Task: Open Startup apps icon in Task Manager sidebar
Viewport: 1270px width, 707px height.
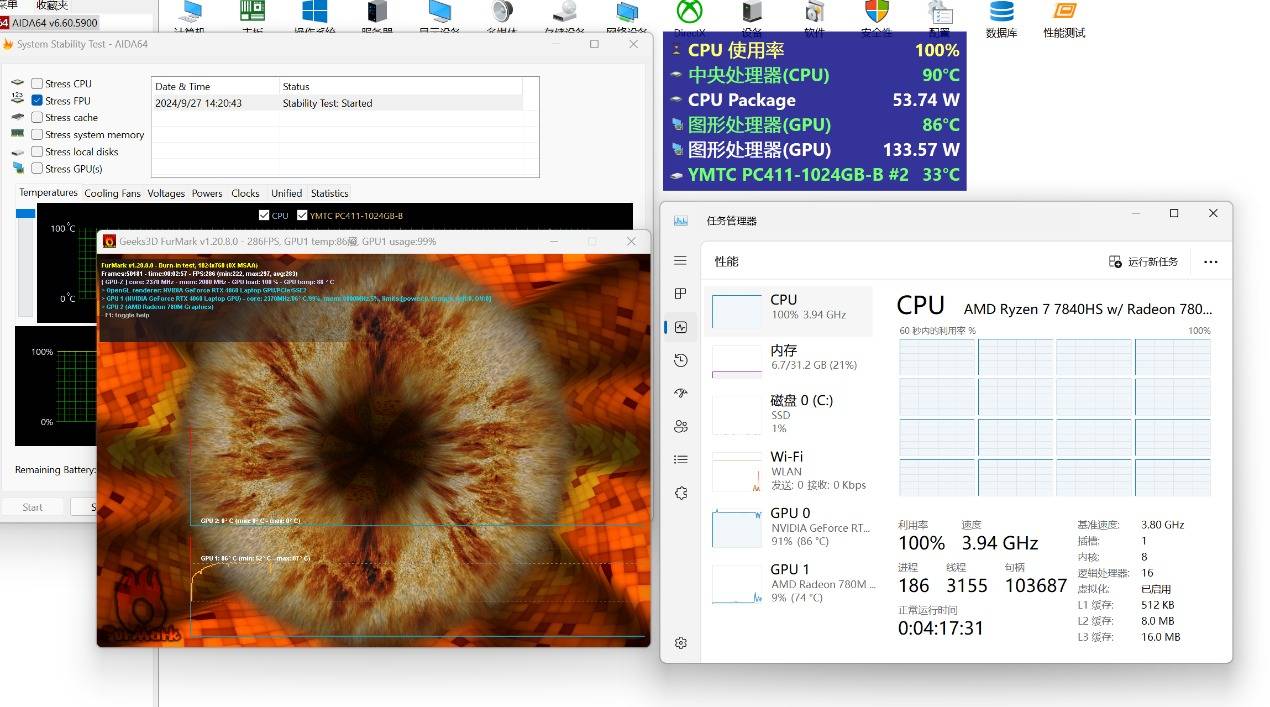Action: 681,393
